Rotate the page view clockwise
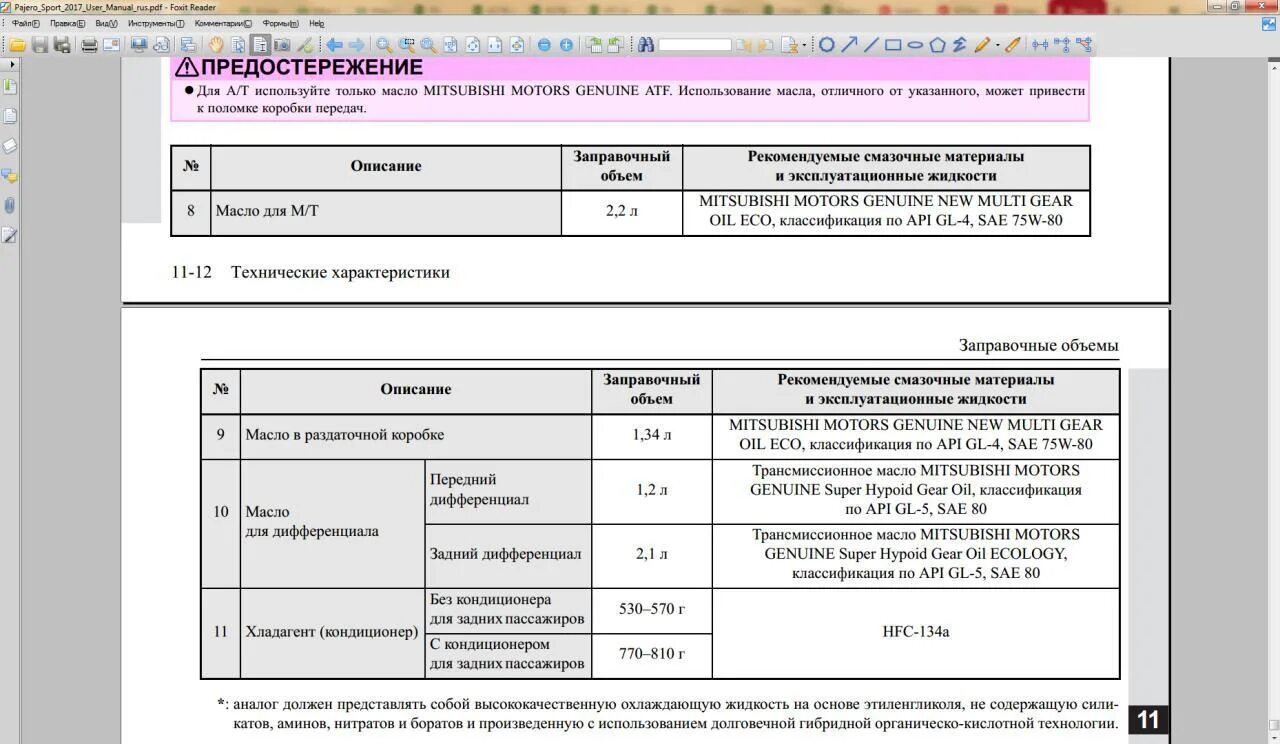1280x744 pixels. point(615,45)
